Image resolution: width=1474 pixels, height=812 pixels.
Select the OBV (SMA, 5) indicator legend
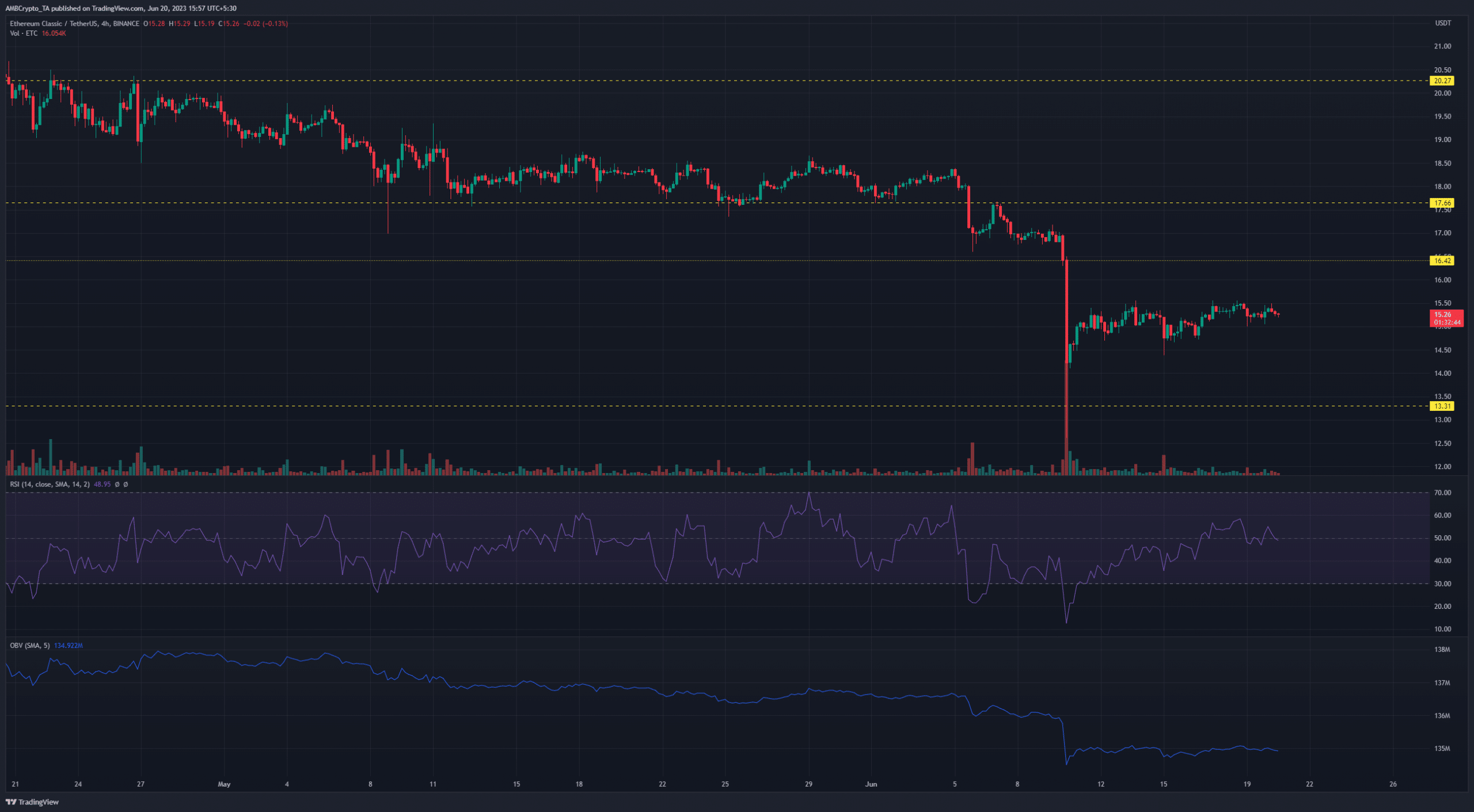click(x=30, y=646)
